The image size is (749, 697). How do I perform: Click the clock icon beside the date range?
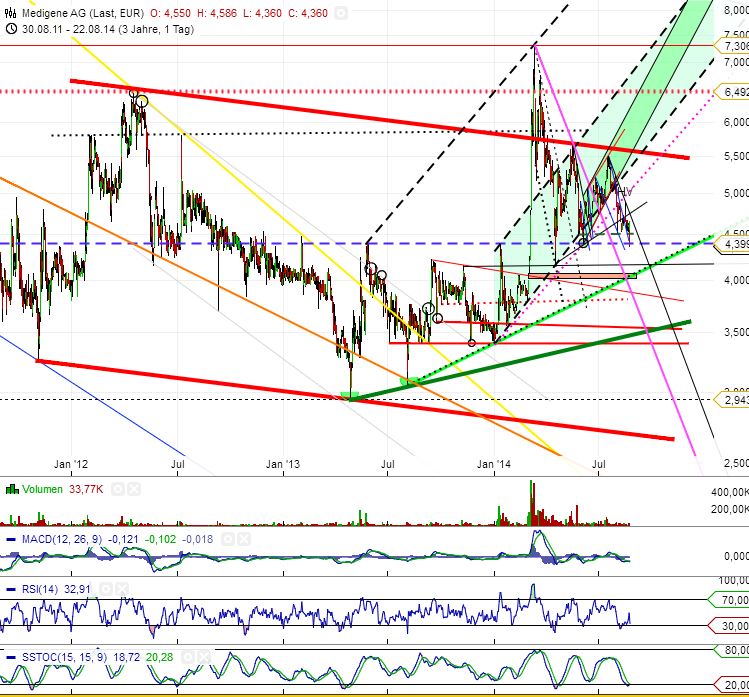click(11, 29)
